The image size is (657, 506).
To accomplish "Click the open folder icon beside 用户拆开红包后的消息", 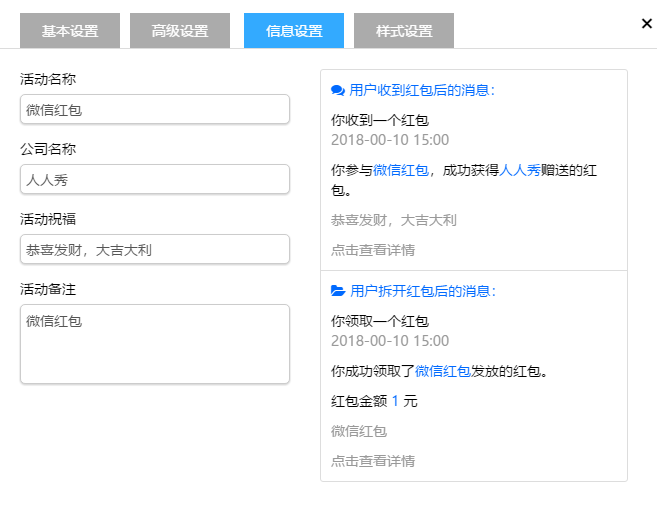I will pos(338,291).
